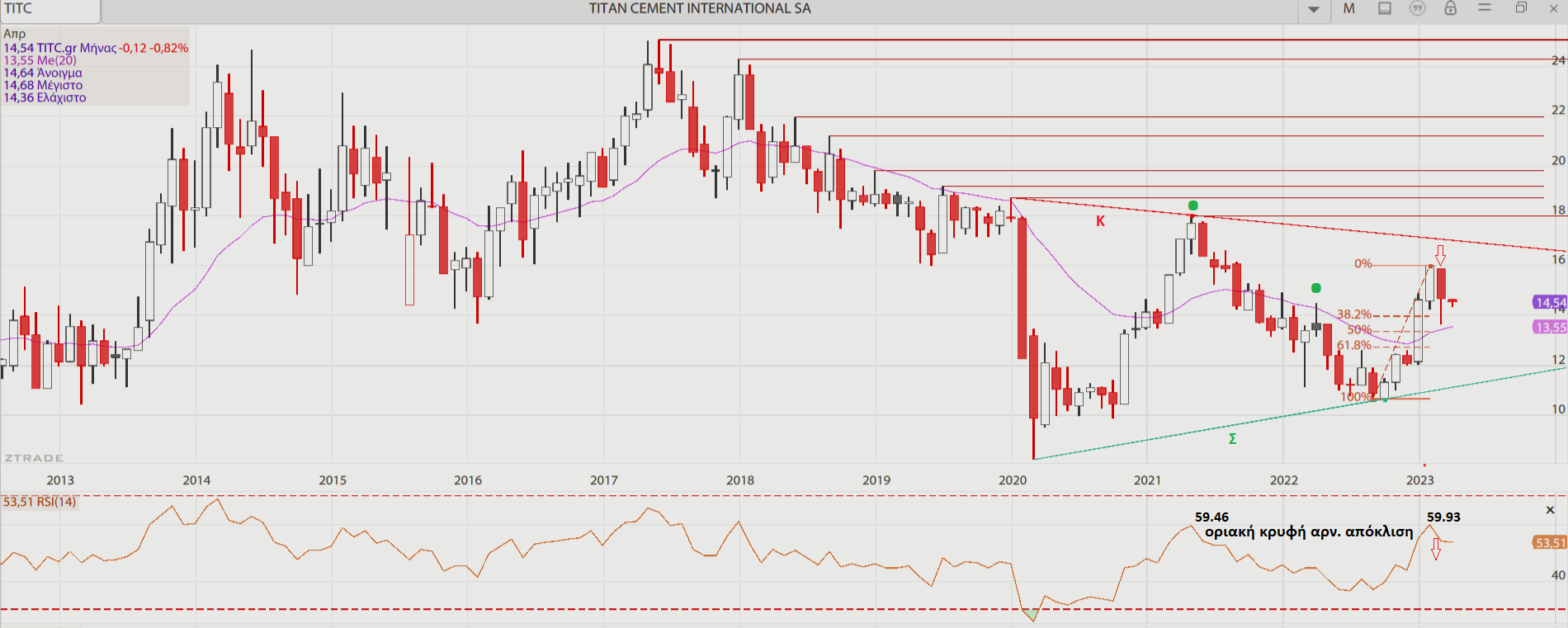Click the 14,64 Άνοιγμα open value

tap(43, 73)
